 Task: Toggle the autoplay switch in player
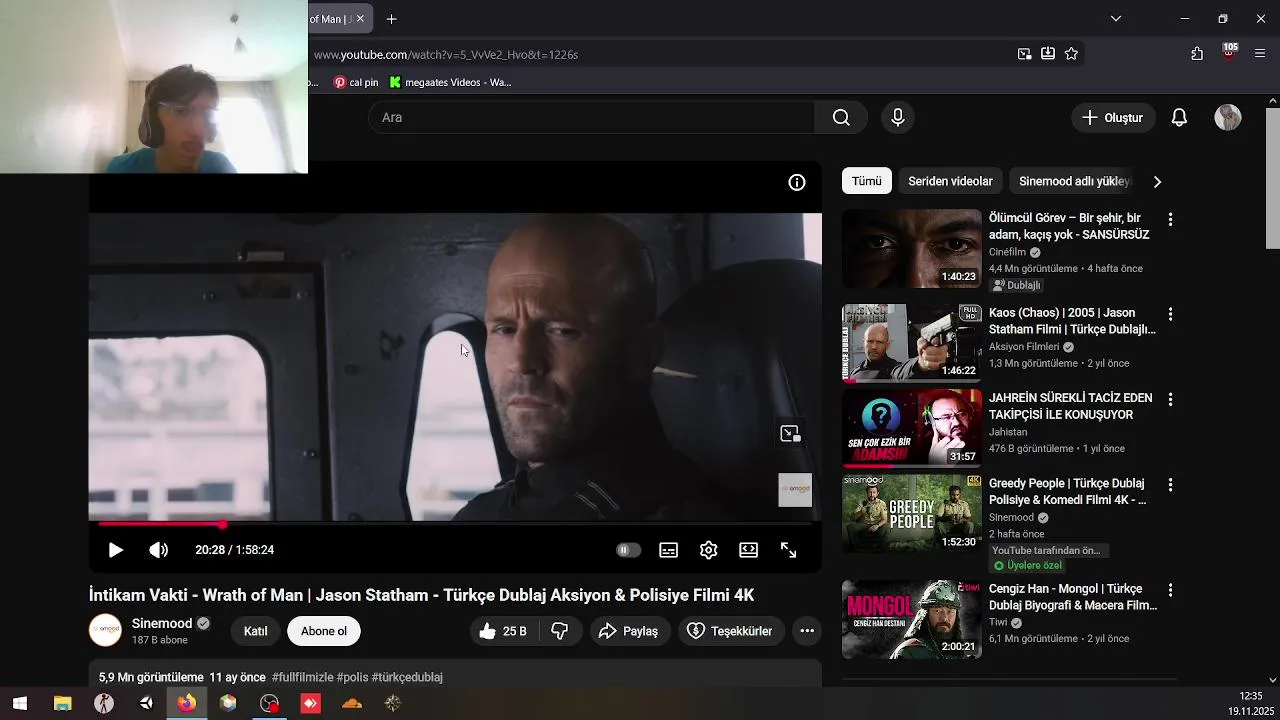click(628, 550)
